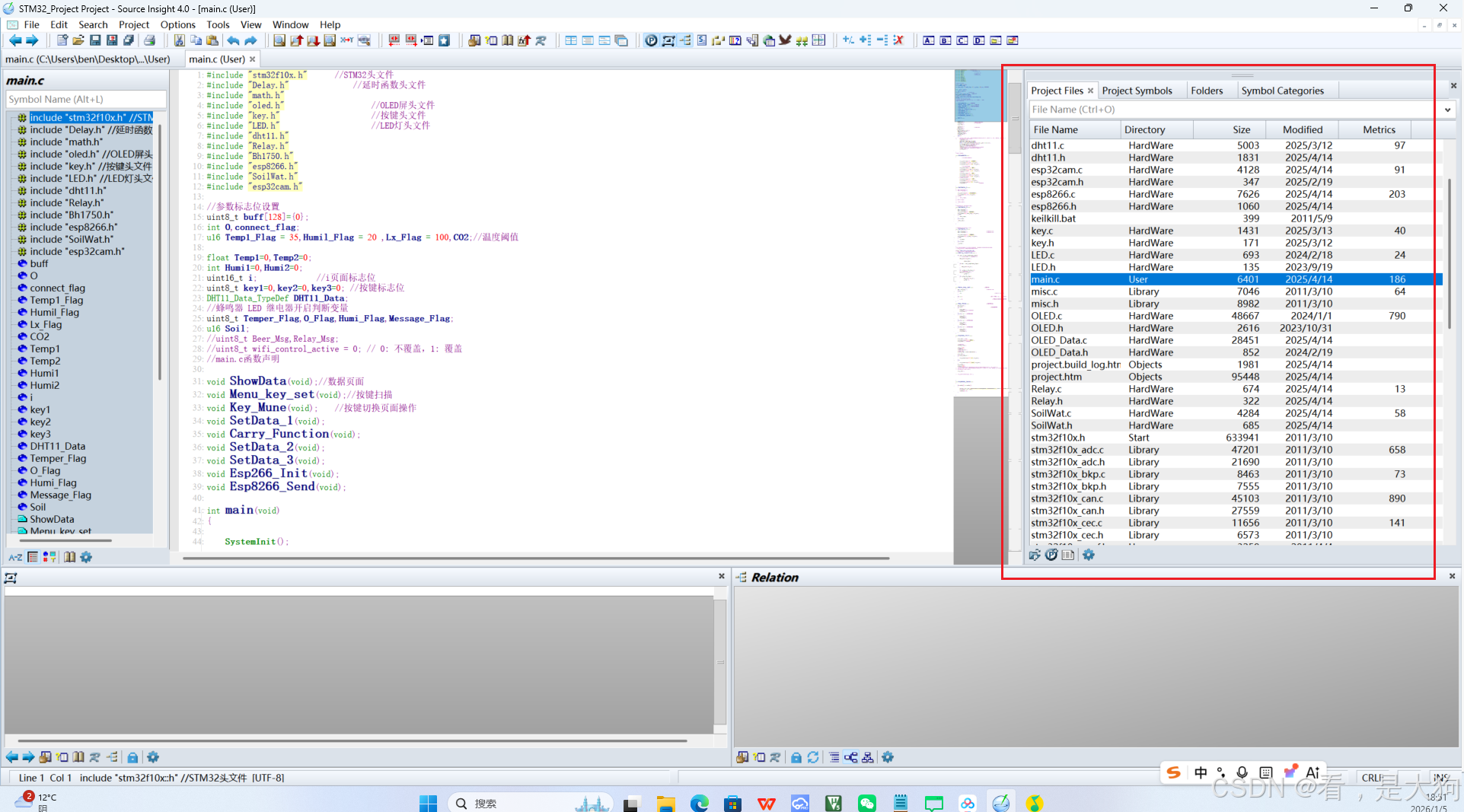
Task: Toggle the Relation window toolbar button
Action: point(684,40)
